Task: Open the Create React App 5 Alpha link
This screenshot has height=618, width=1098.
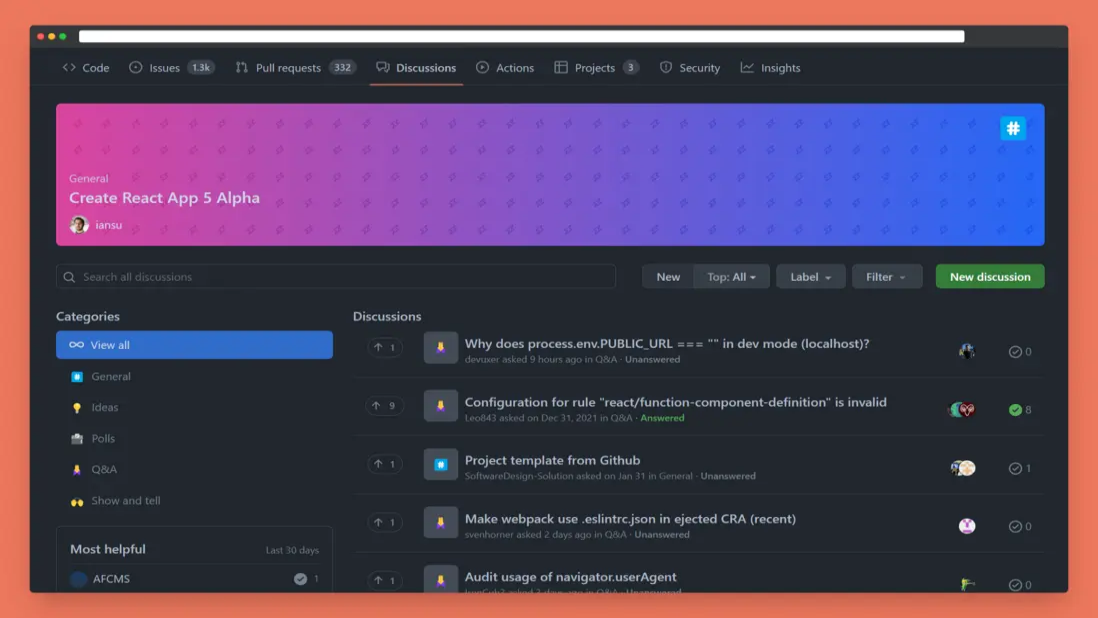Action: point(164,198)
